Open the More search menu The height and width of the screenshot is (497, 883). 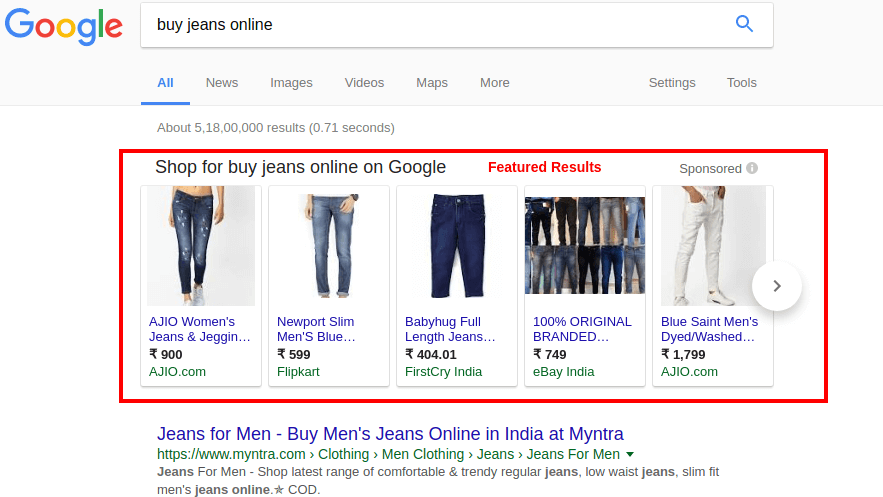coord(494,83)
